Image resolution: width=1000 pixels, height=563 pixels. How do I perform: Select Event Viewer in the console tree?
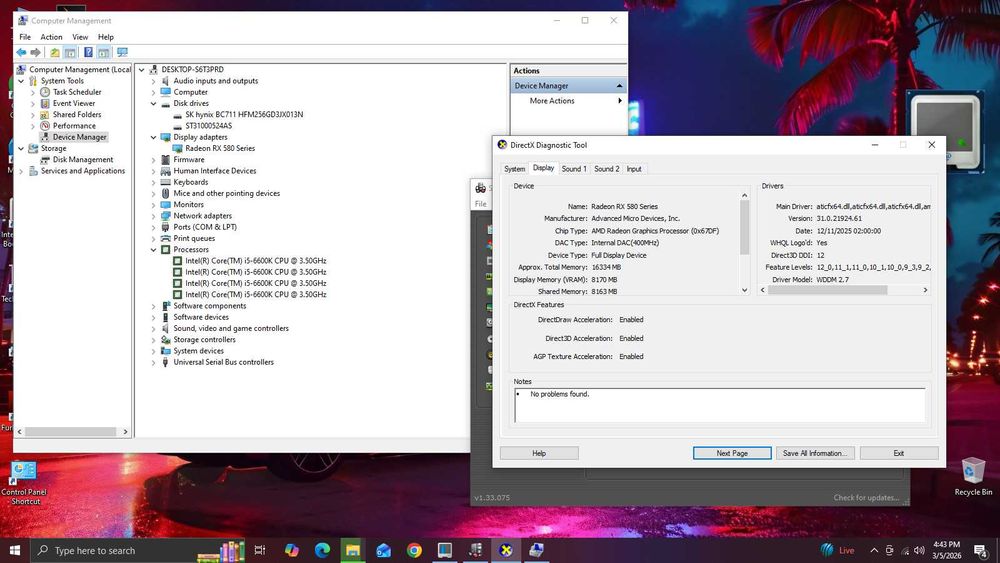73,103
